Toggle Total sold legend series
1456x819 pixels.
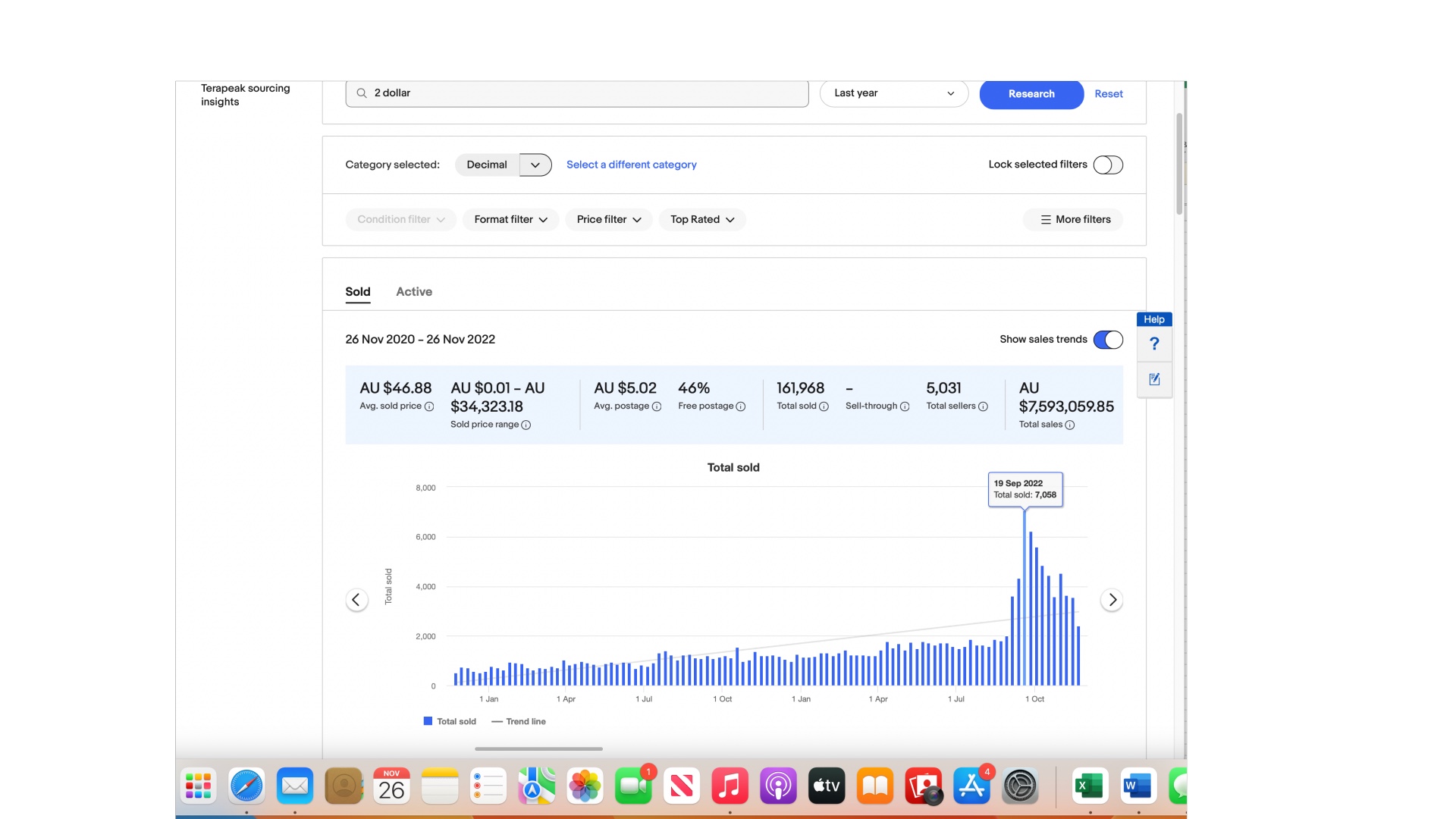click(x=450, y=722)
